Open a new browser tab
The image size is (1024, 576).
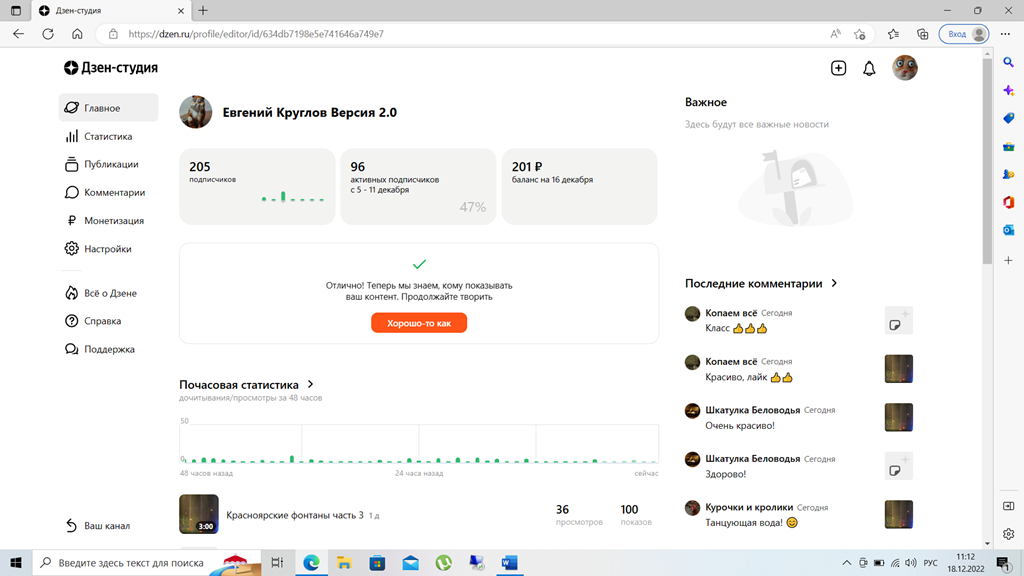point(203,10)
